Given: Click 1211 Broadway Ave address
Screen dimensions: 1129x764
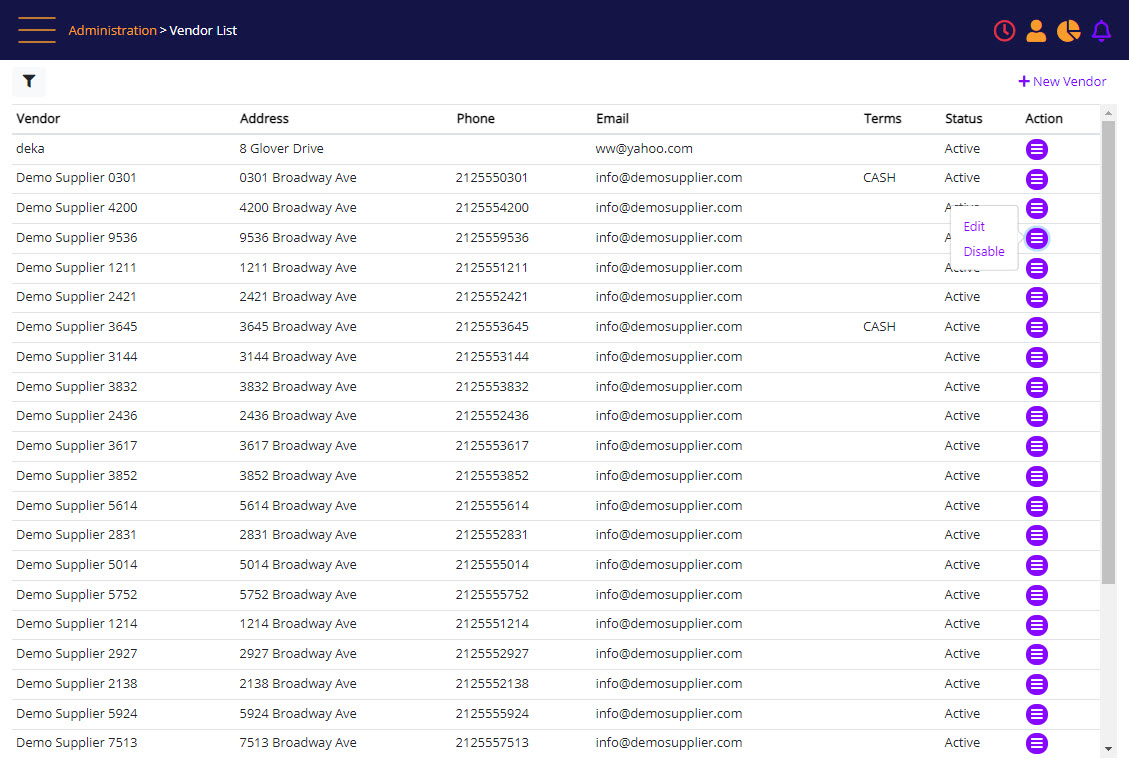Looking at the screenshot, I should pos(298,267).
